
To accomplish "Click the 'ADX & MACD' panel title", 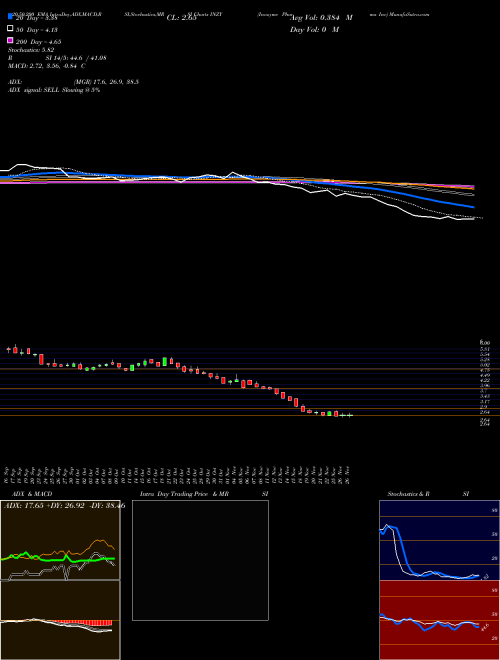I will [32, 494].
